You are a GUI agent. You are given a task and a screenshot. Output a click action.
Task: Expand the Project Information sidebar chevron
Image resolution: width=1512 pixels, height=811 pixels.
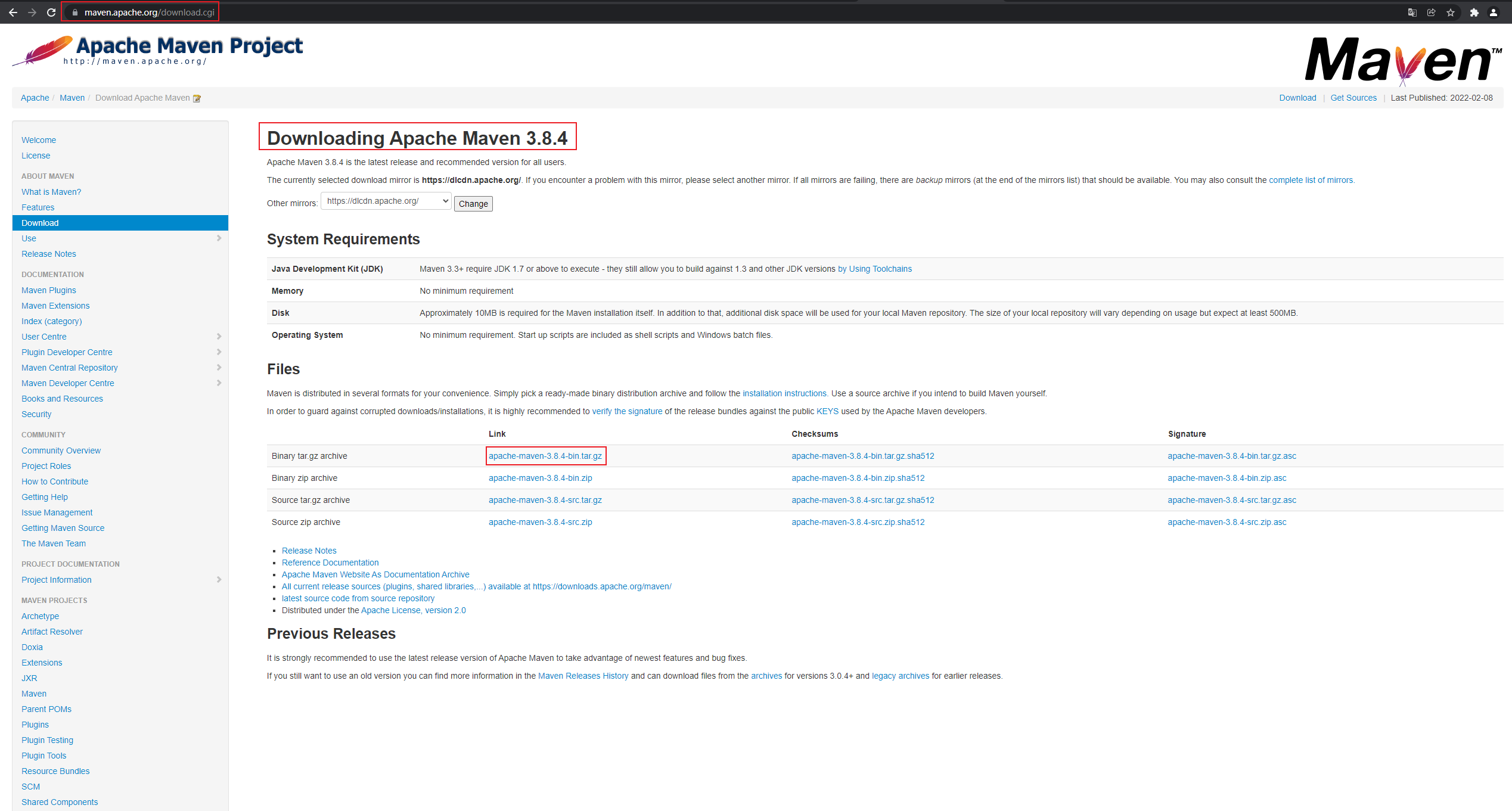[219, 580]
